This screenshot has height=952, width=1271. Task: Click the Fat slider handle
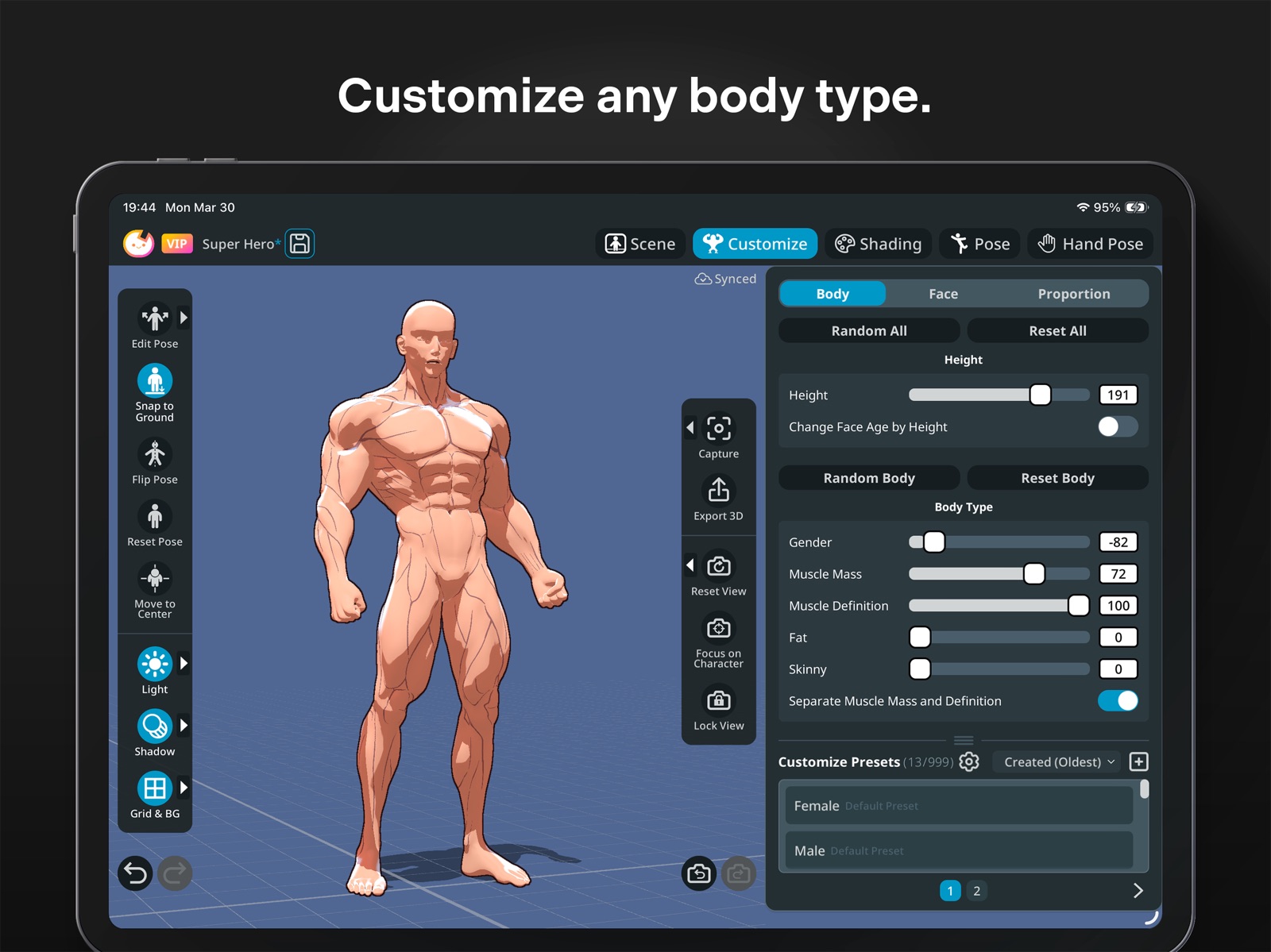(x=920, y=638)
